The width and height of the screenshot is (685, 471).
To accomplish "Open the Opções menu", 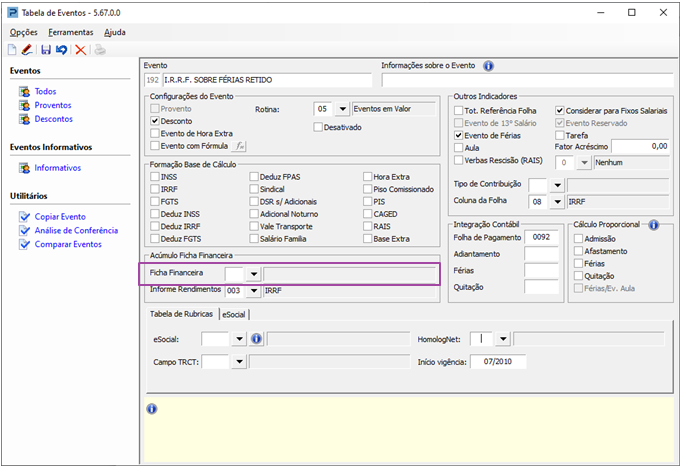I will pyautogui.click(x=24, y=32).
